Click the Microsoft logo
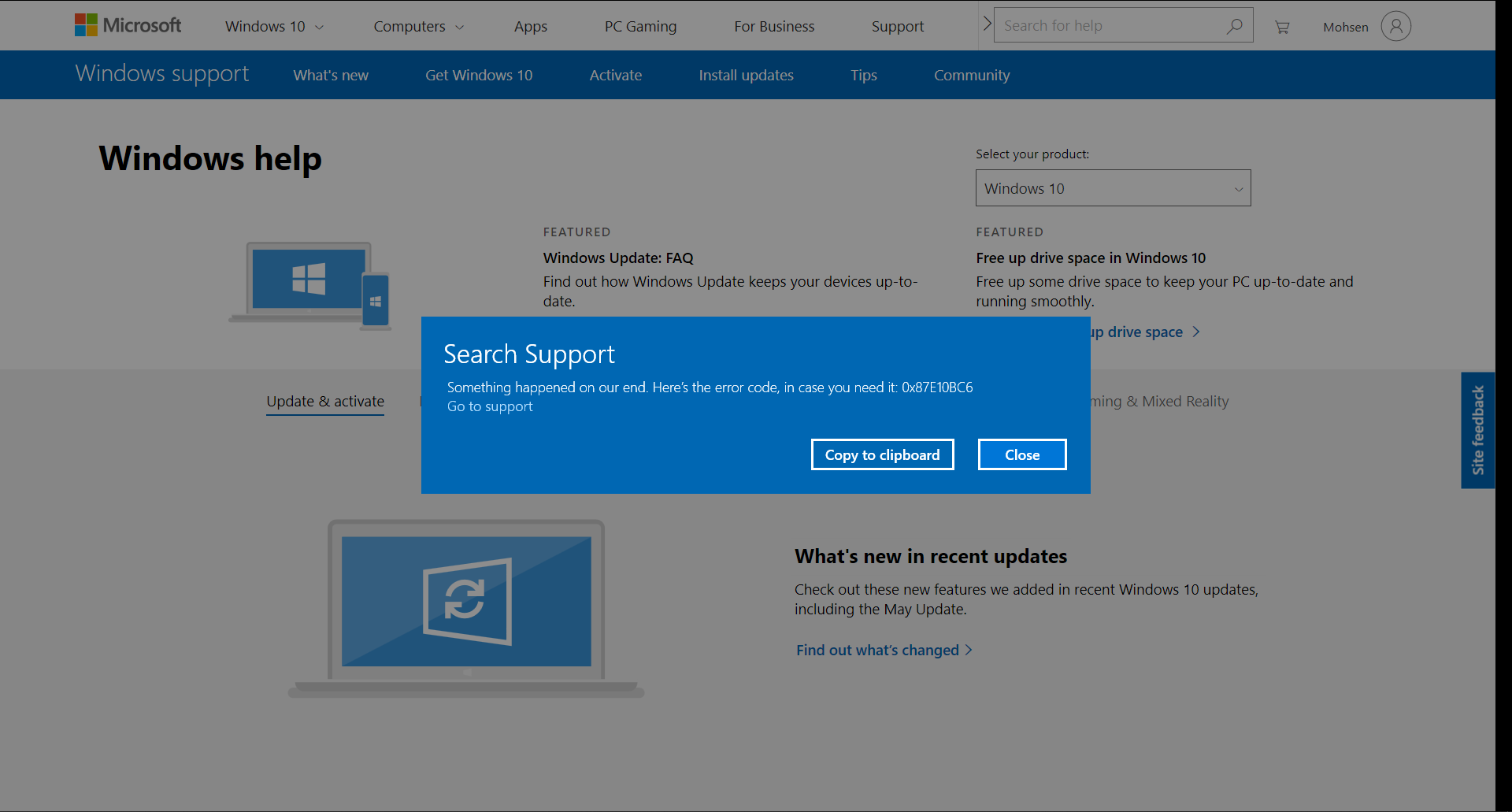Screen dimensions: 1512x812 pyautogui.click(x=128, y=25)
